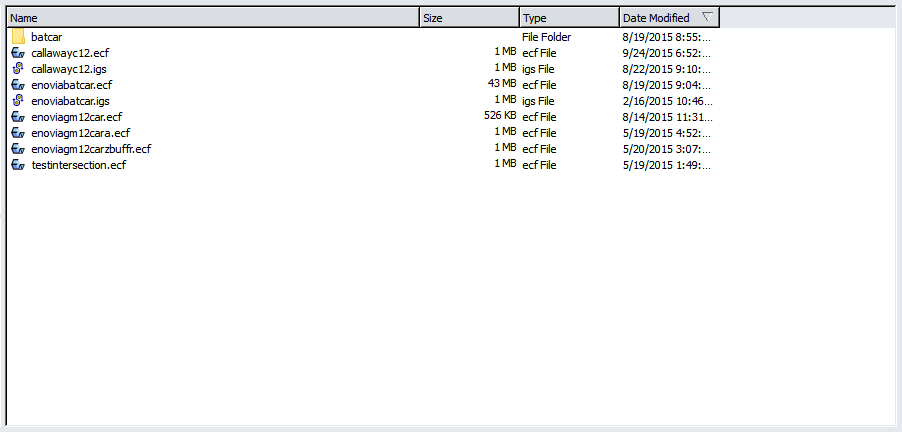Click the 526 KB size entry
The height and width of the screenshot is (432, 902).
point(499,117)
